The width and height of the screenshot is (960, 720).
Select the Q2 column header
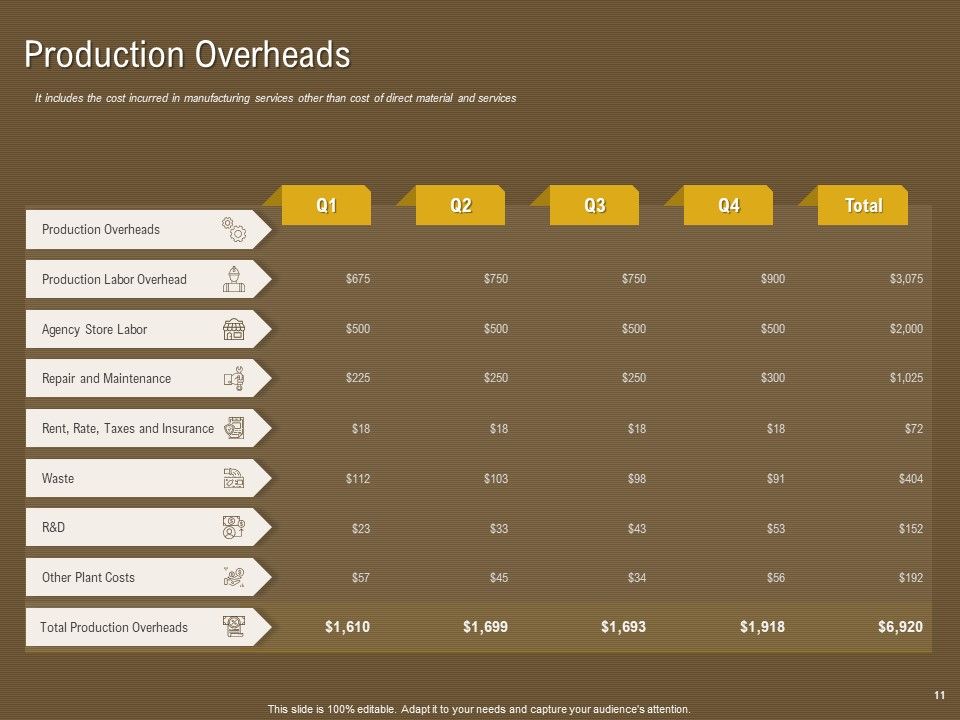coord(460,205)
